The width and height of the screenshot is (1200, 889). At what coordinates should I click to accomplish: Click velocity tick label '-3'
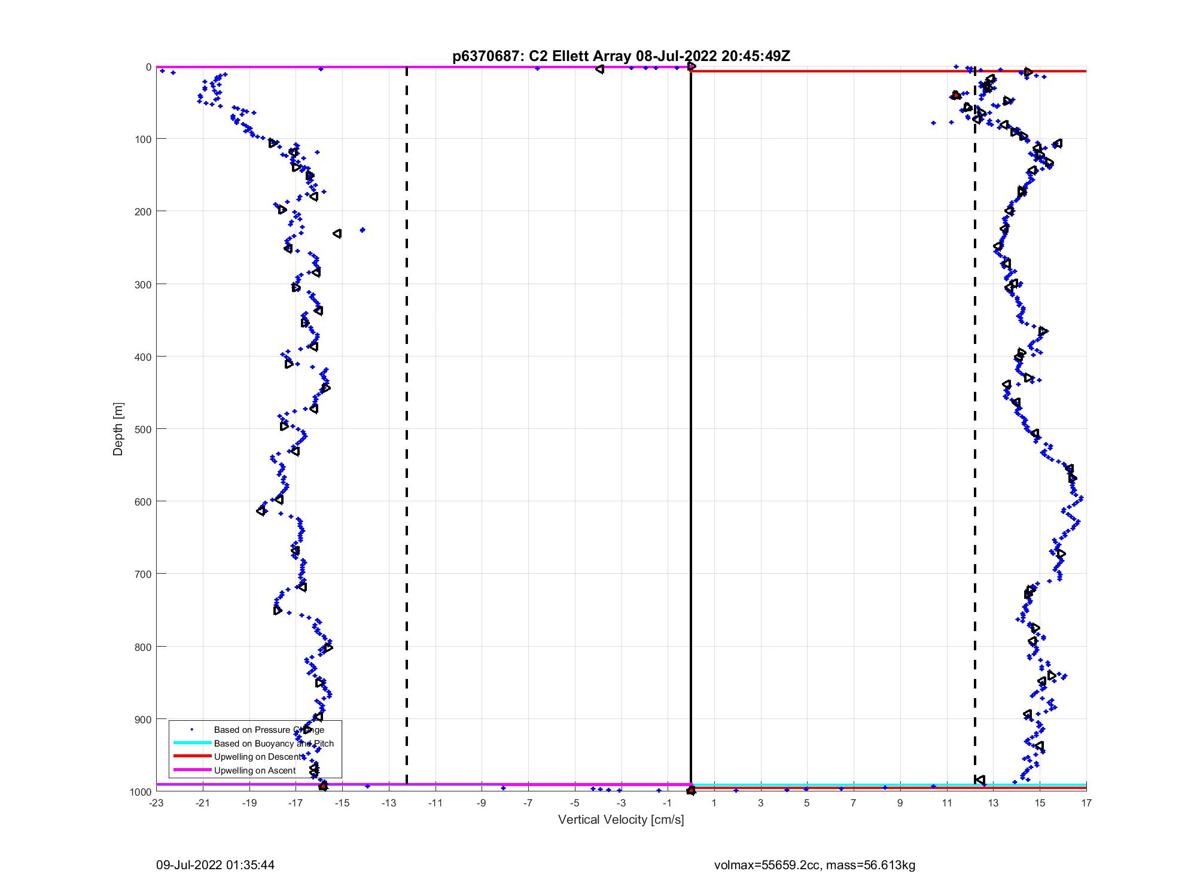621,802
